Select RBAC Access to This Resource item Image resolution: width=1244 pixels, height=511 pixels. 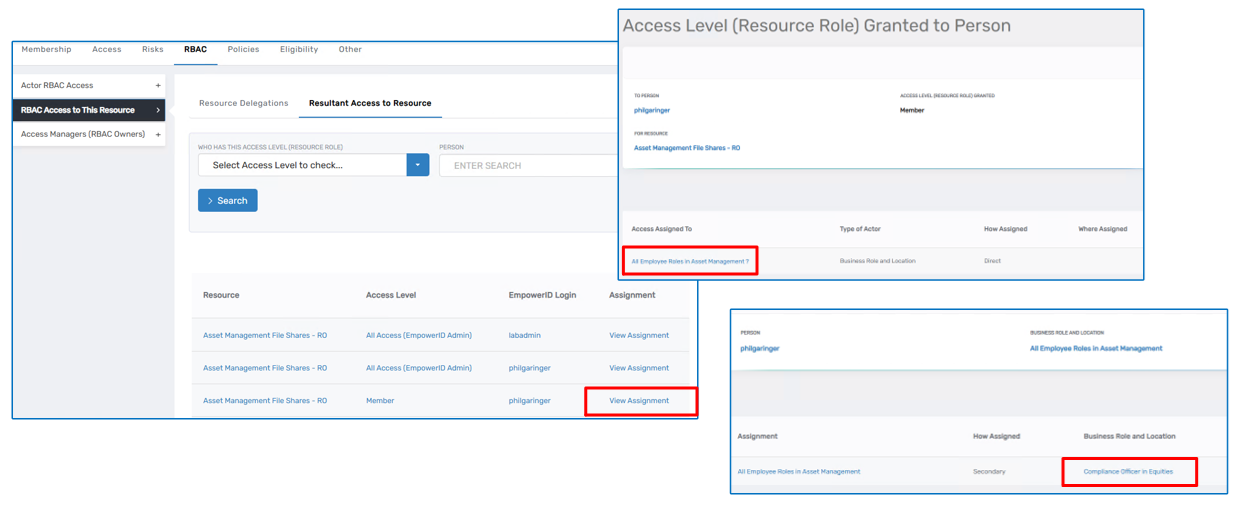[x=89, y=110]
